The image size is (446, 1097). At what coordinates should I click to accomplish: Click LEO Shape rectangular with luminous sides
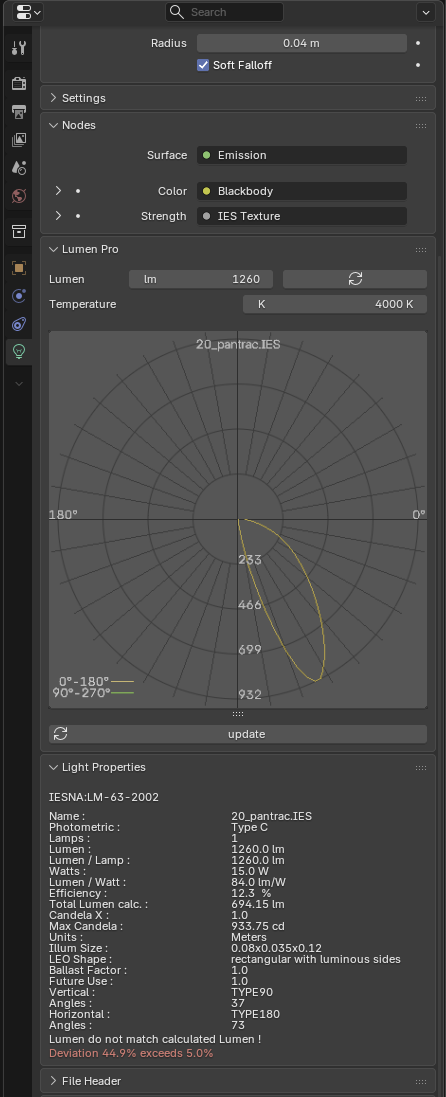click(316, 959)
